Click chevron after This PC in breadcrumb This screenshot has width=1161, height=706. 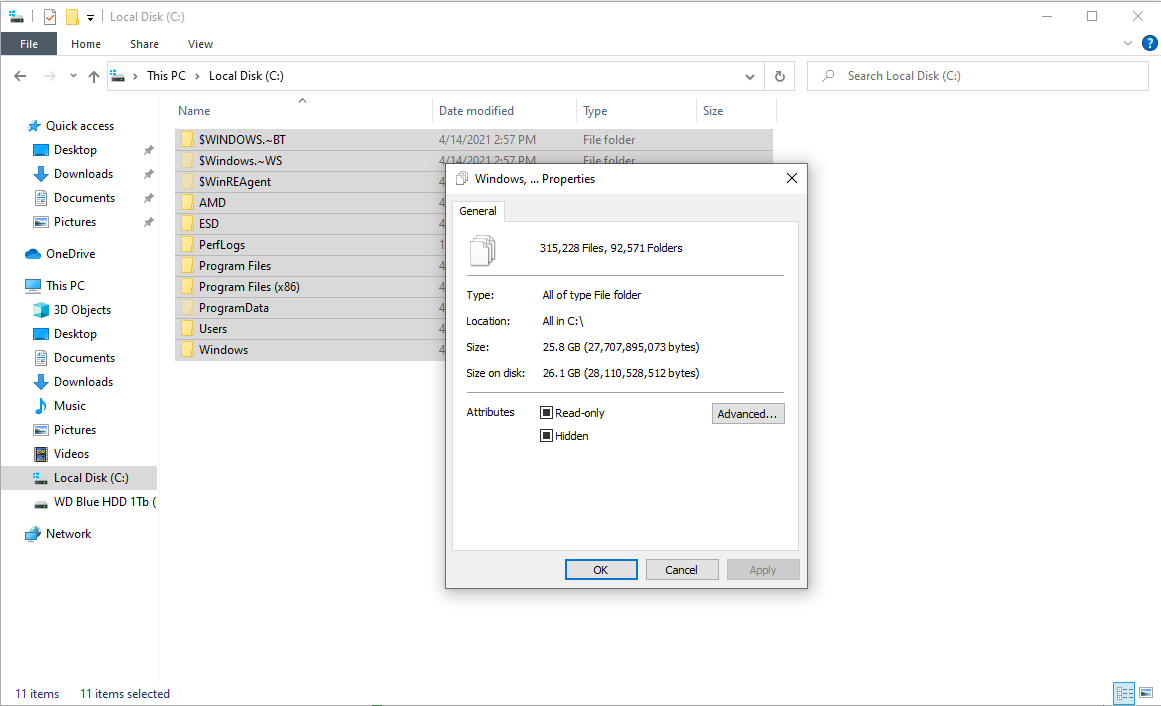point(197,76)
